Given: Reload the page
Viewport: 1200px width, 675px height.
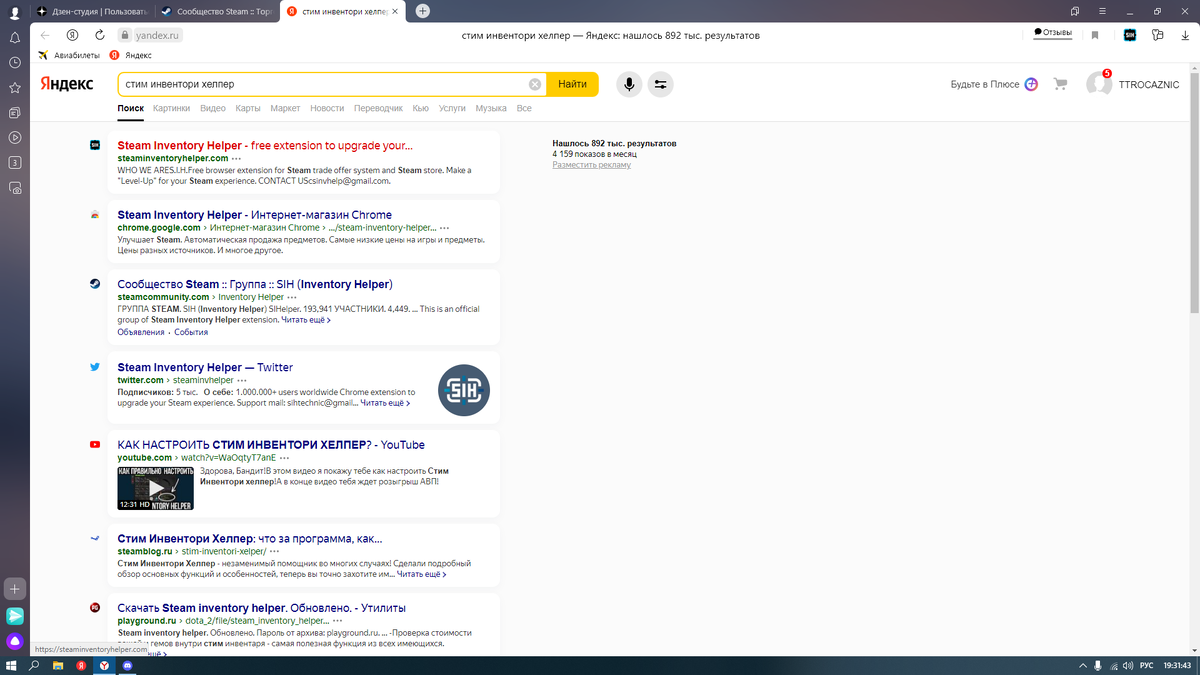Looking at the screenshot, I should [x=99, y=34].
